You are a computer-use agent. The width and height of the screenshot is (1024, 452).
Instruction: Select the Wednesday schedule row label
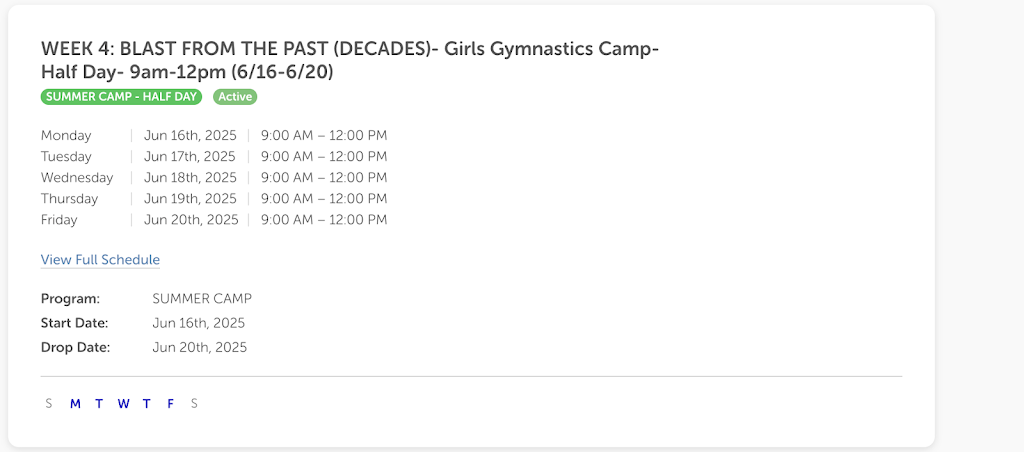pos(77,178)
